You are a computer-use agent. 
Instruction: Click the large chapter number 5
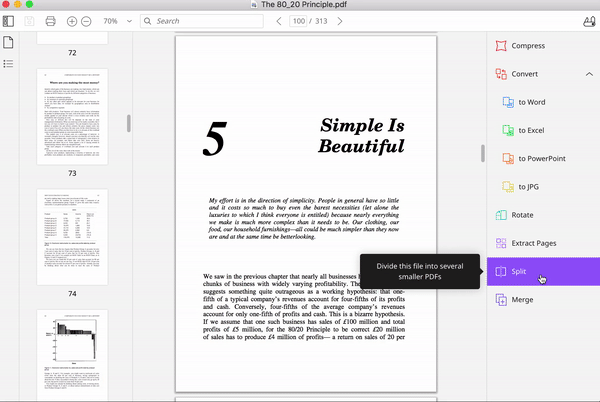pyautogui.click(x=215, y=138)
